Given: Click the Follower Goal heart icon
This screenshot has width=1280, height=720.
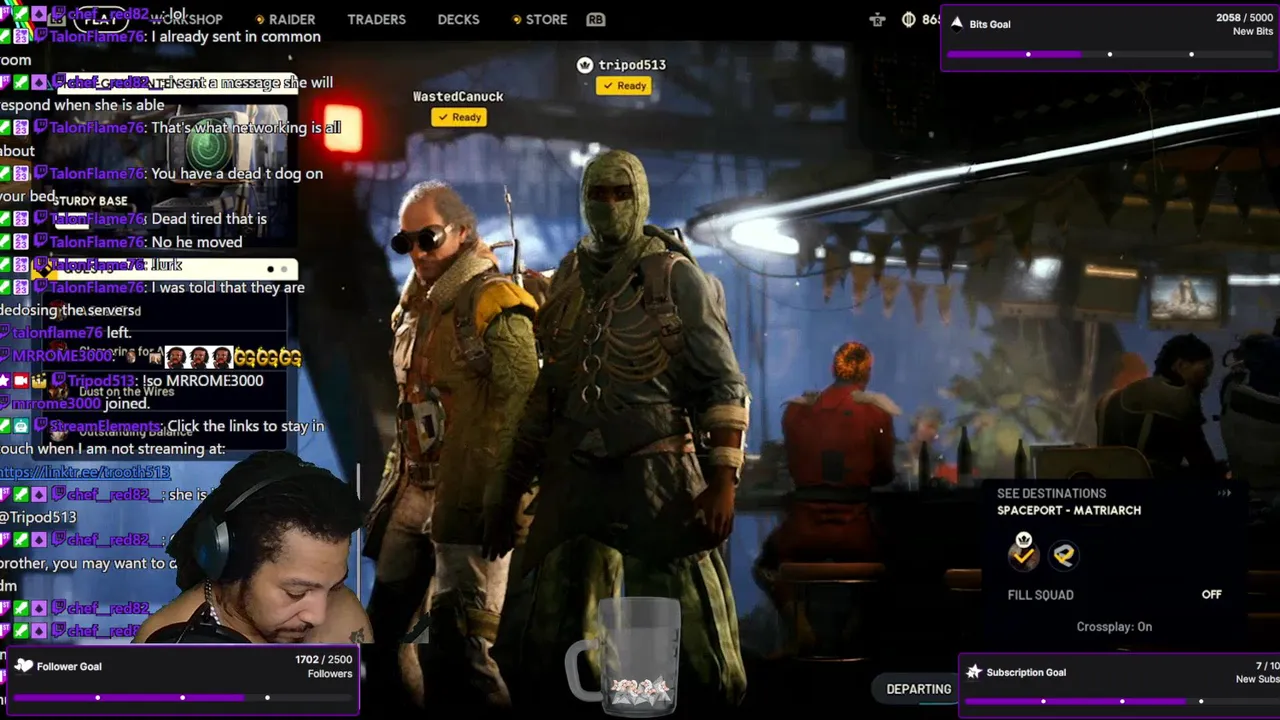Looking at the screenshot, I should [x=24, y=666].
